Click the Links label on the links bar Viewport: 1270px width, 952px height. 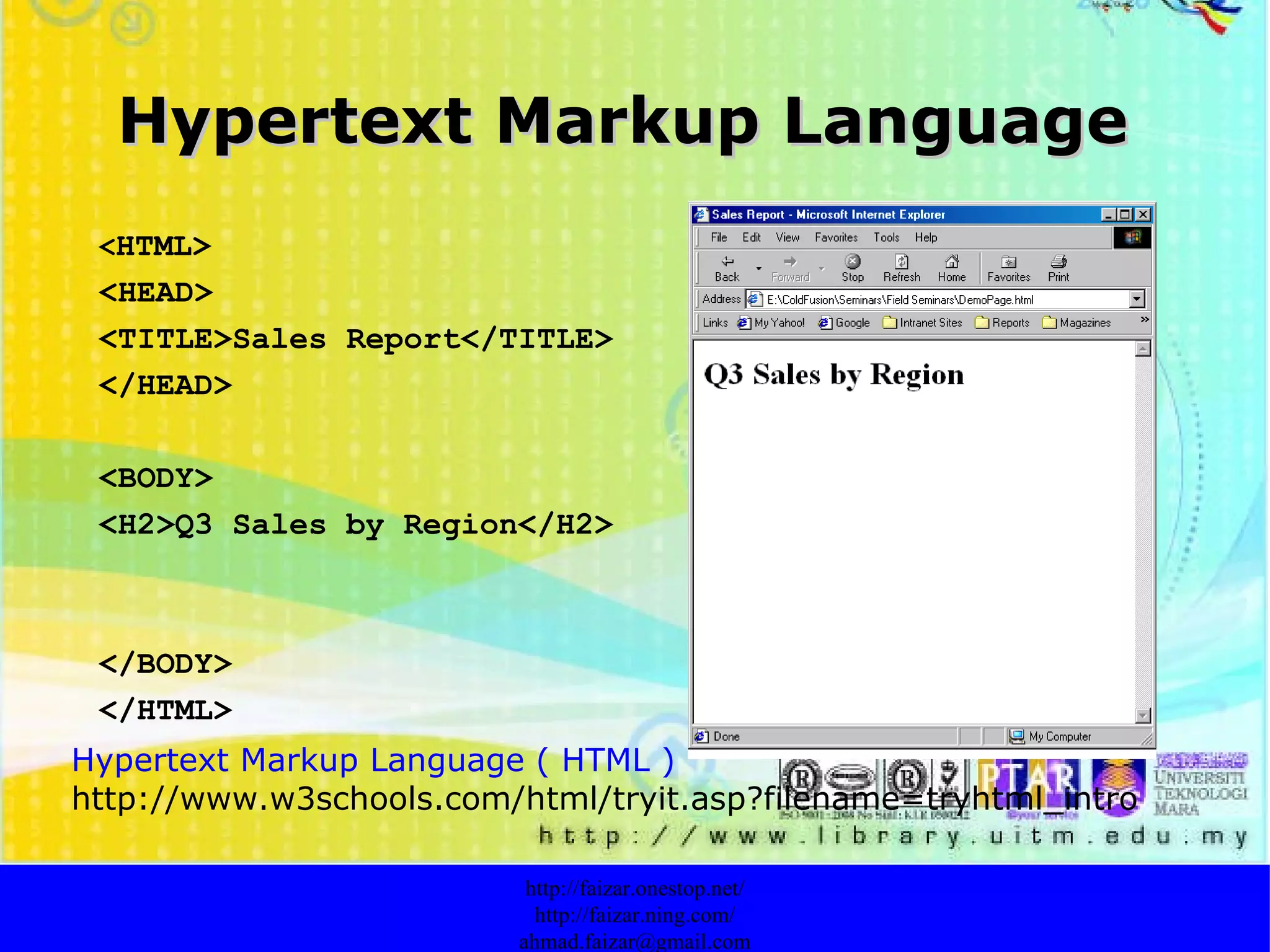[716, 322]
